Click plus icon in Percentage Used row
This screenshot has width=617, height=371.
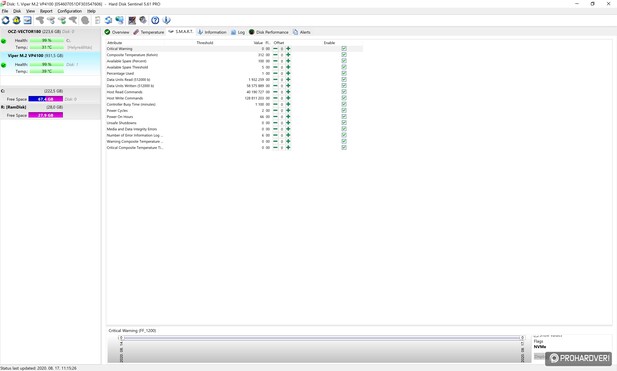pyautogui.click(x=288, y=73)
